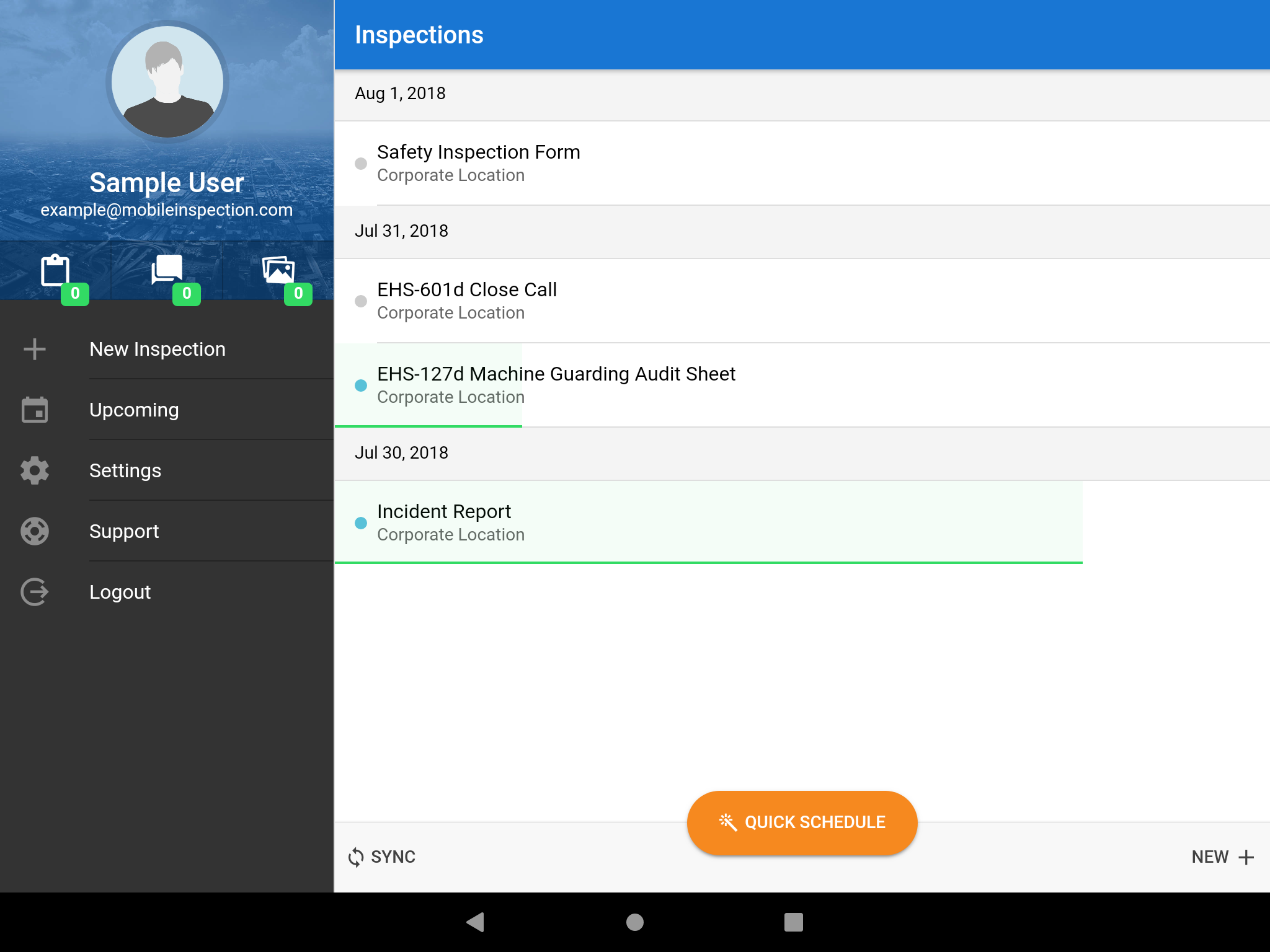Screen dimensions: 1270x952
Task: Click the exit icon beside Logout
Action: click(35, 592)
